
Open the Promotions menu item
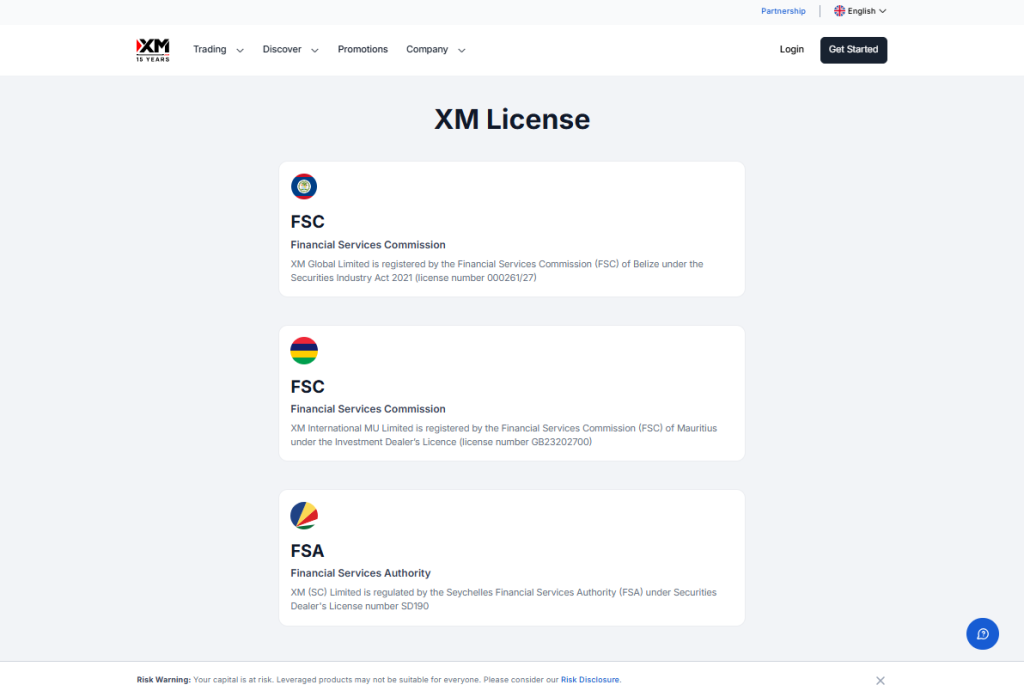(x=362, y=49)
